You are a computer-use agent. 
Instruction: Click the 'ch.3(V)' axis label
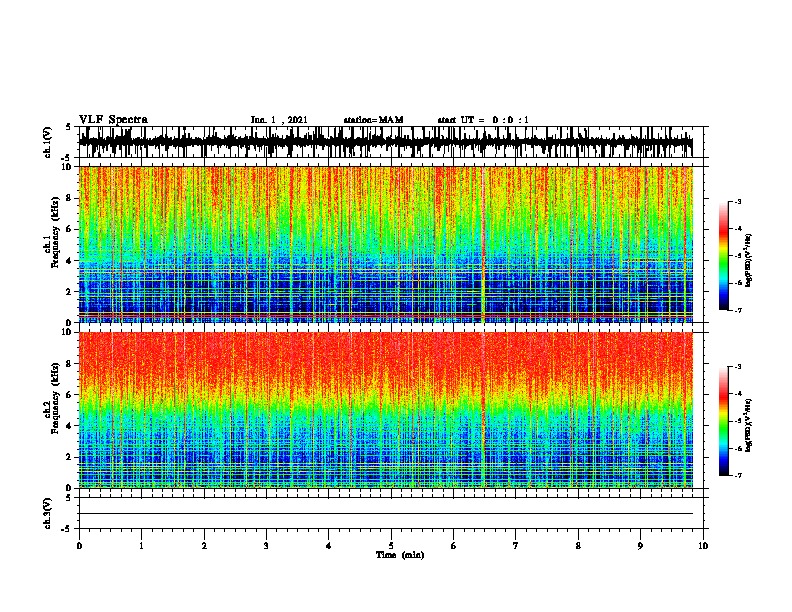tap(47, 513)
